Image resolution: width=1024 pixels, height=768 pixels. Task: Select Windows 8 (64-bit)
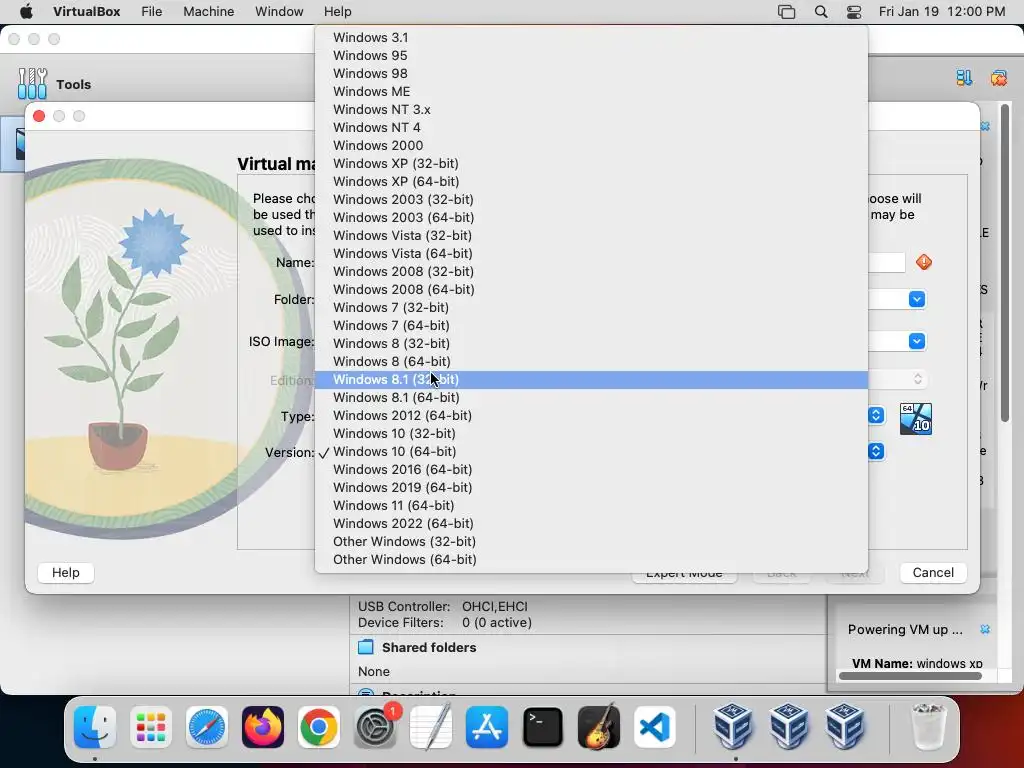591,361
